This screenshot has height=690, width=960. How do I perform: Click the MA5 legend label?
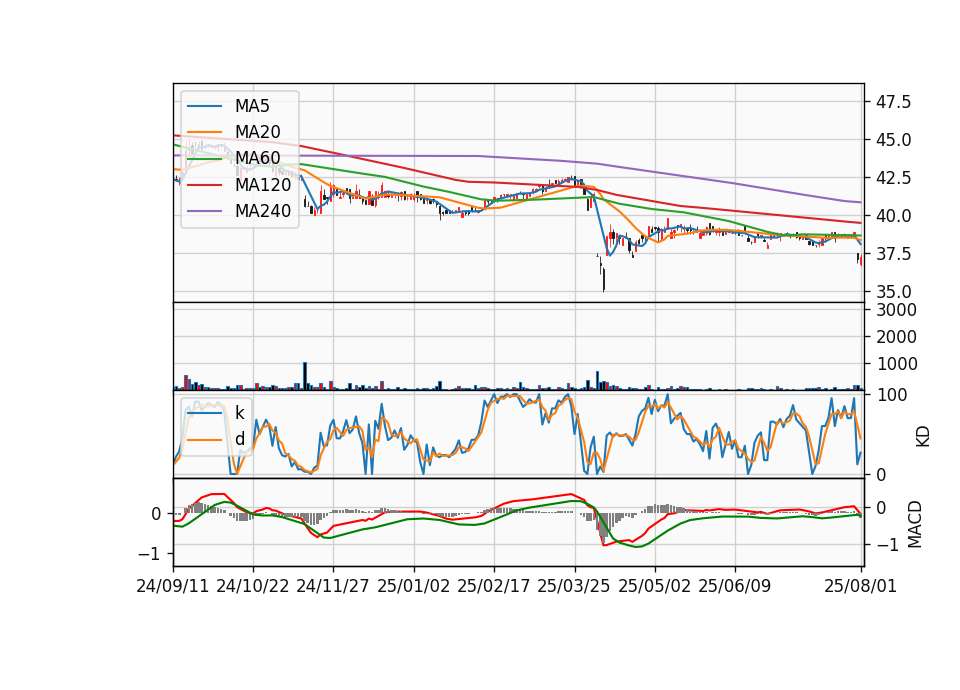coord(252,106)
